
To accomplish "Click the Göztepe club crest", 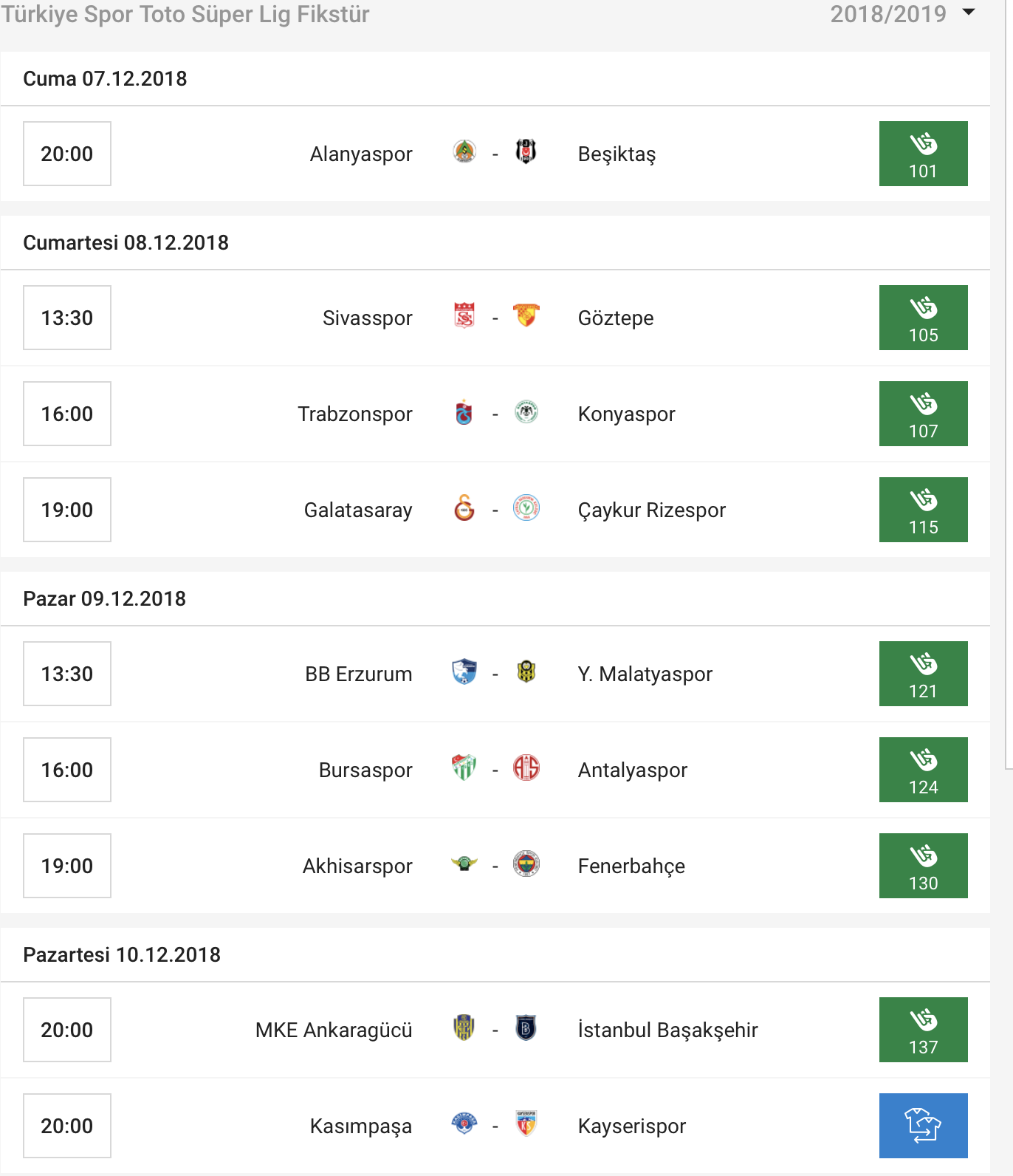I will pos(526,316).
